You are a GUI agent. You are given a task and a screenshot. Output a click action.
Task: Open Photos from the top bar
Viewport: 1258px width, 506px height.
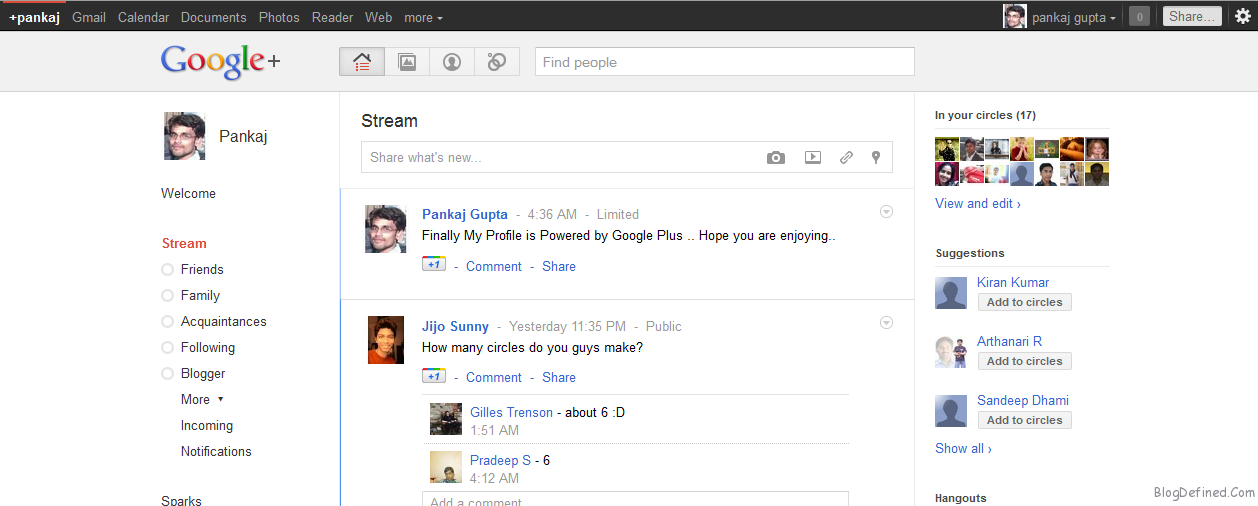279,17
